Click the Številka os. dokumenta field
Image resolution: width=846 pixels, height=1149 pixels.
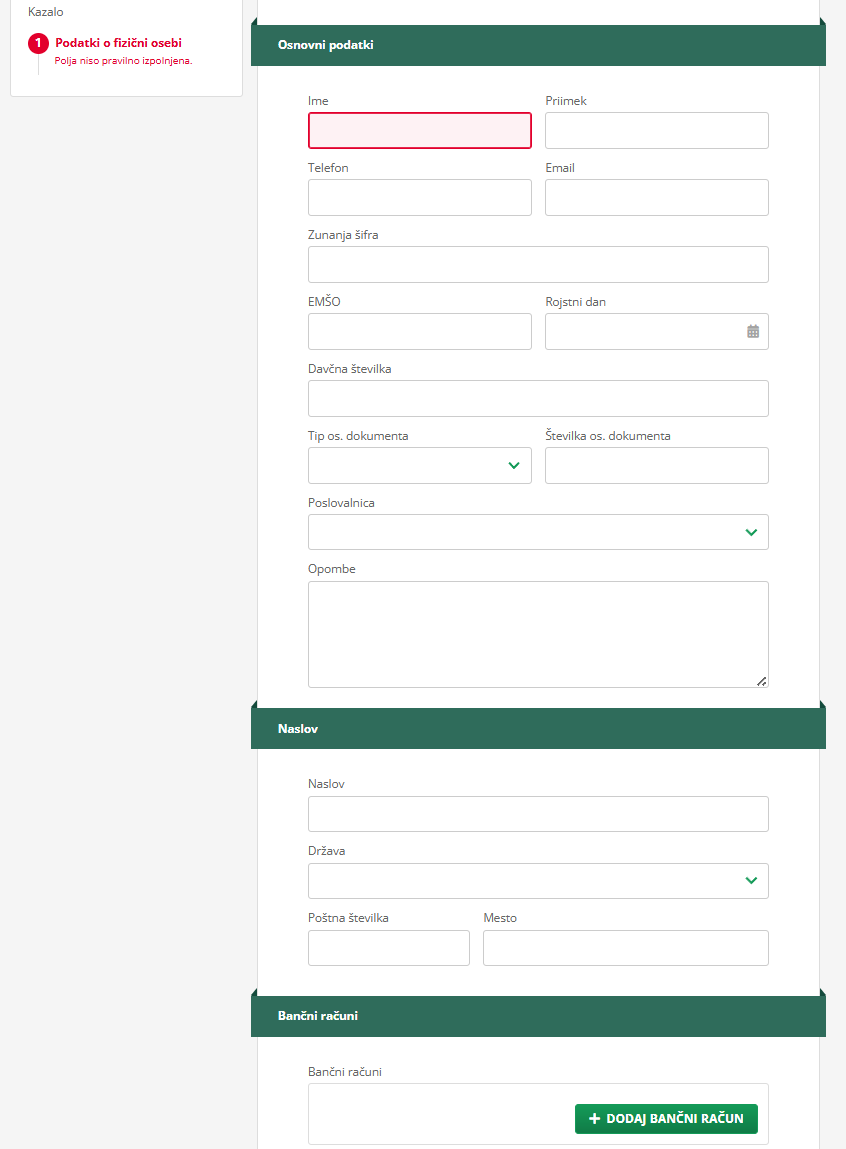coord(656,466)
